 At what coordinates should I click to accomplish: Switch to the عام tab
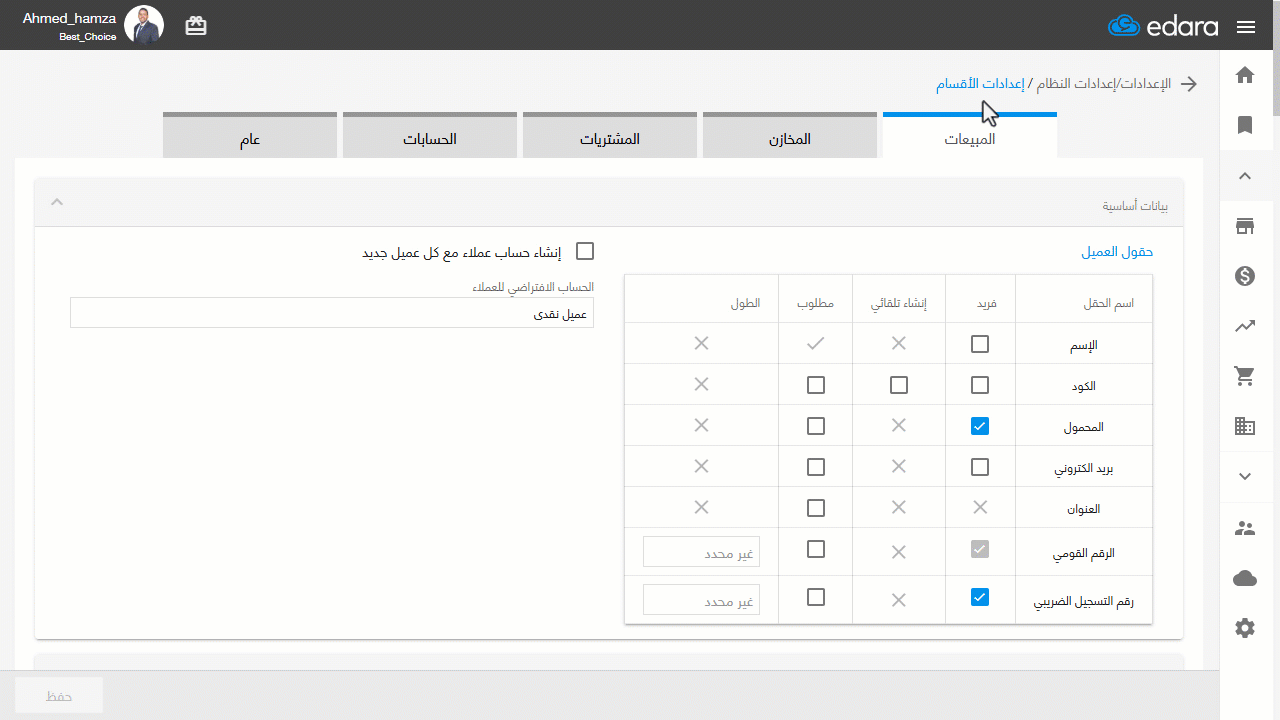pos(250,137)
